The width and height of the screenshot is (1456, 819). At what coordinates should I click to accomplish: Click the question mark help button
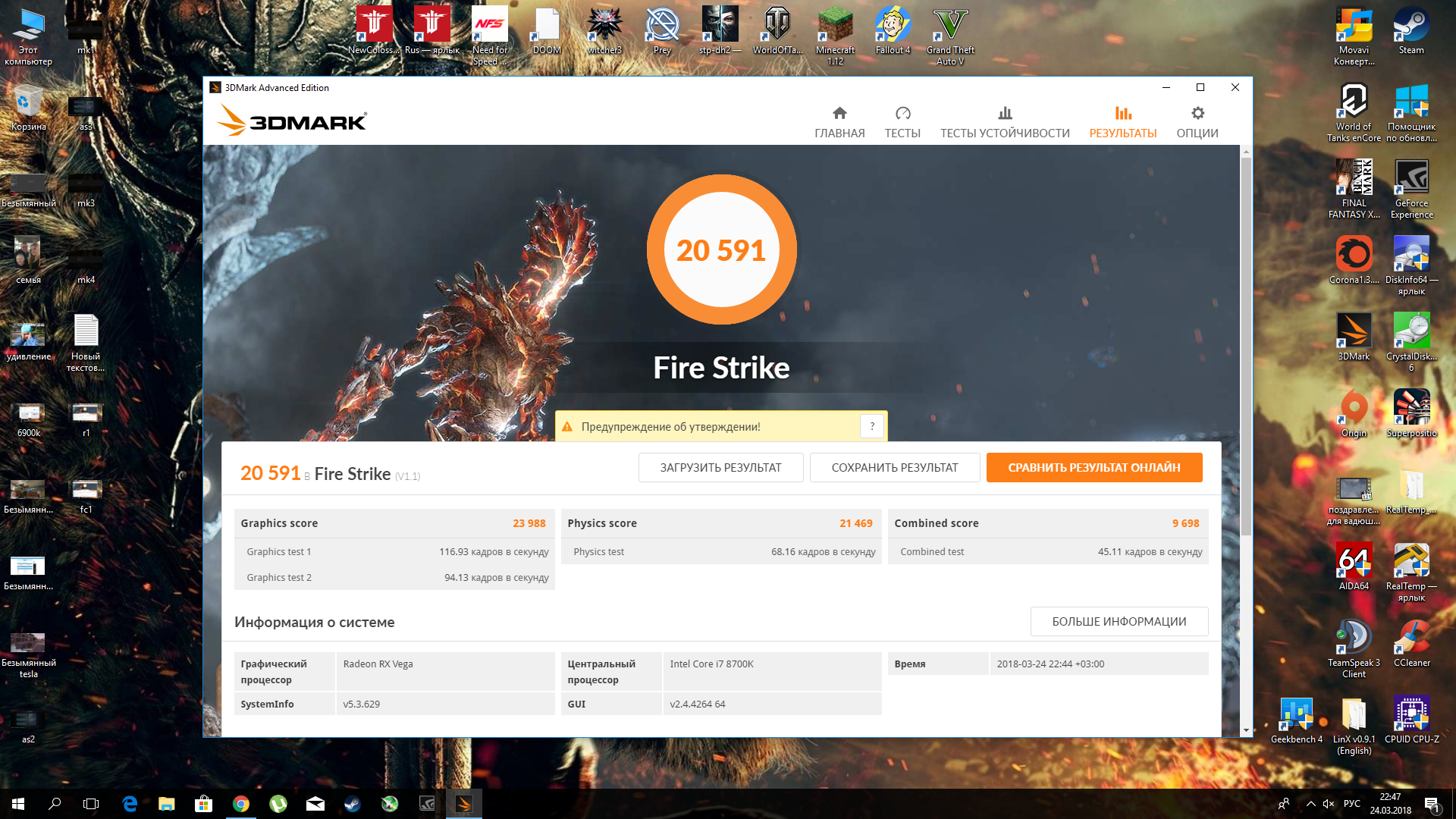coord(872,426)
